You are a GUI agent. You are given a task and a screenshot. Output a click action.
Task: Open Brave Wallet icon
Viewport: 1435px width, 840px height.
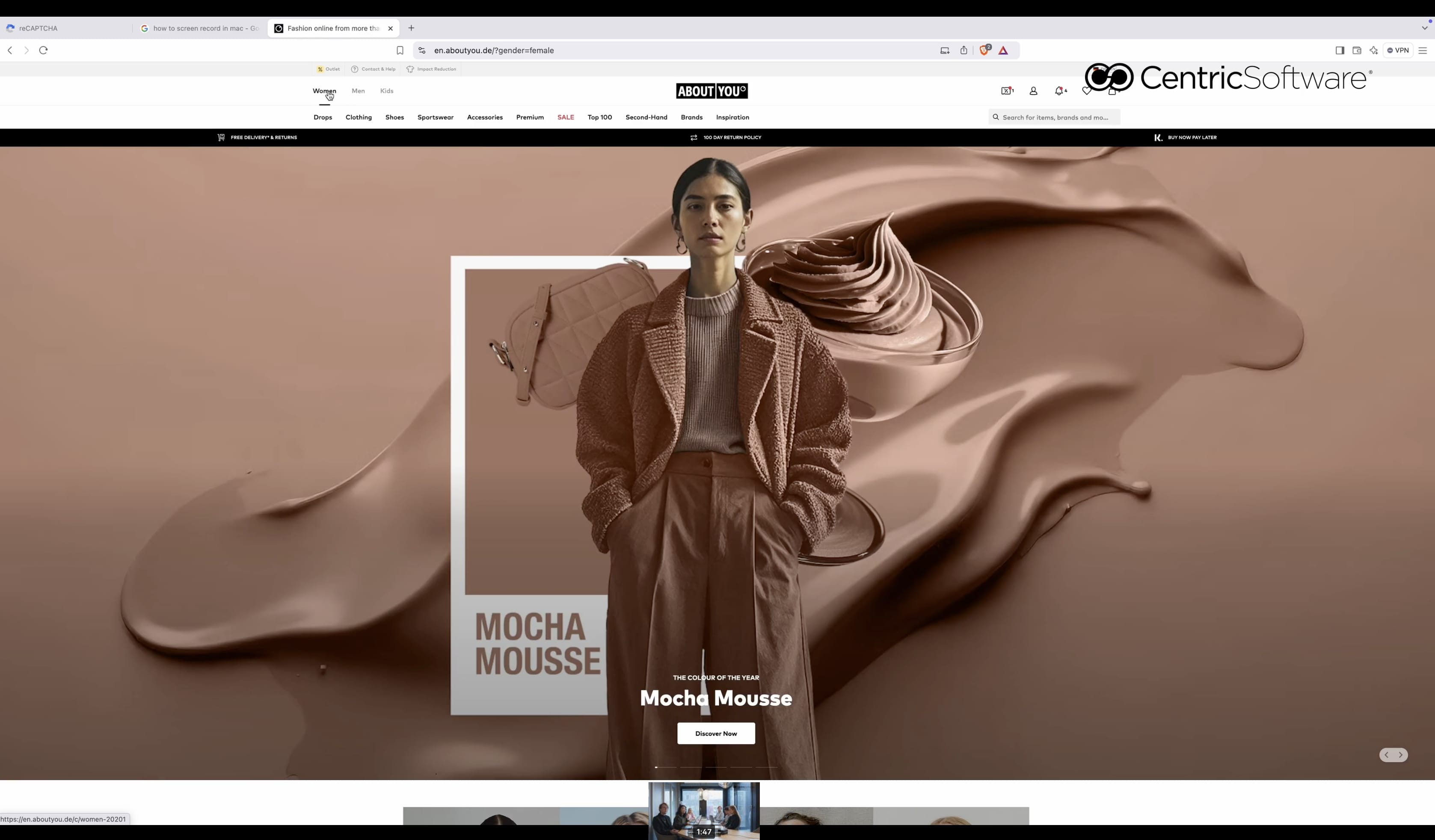(x=1356, y=50)
